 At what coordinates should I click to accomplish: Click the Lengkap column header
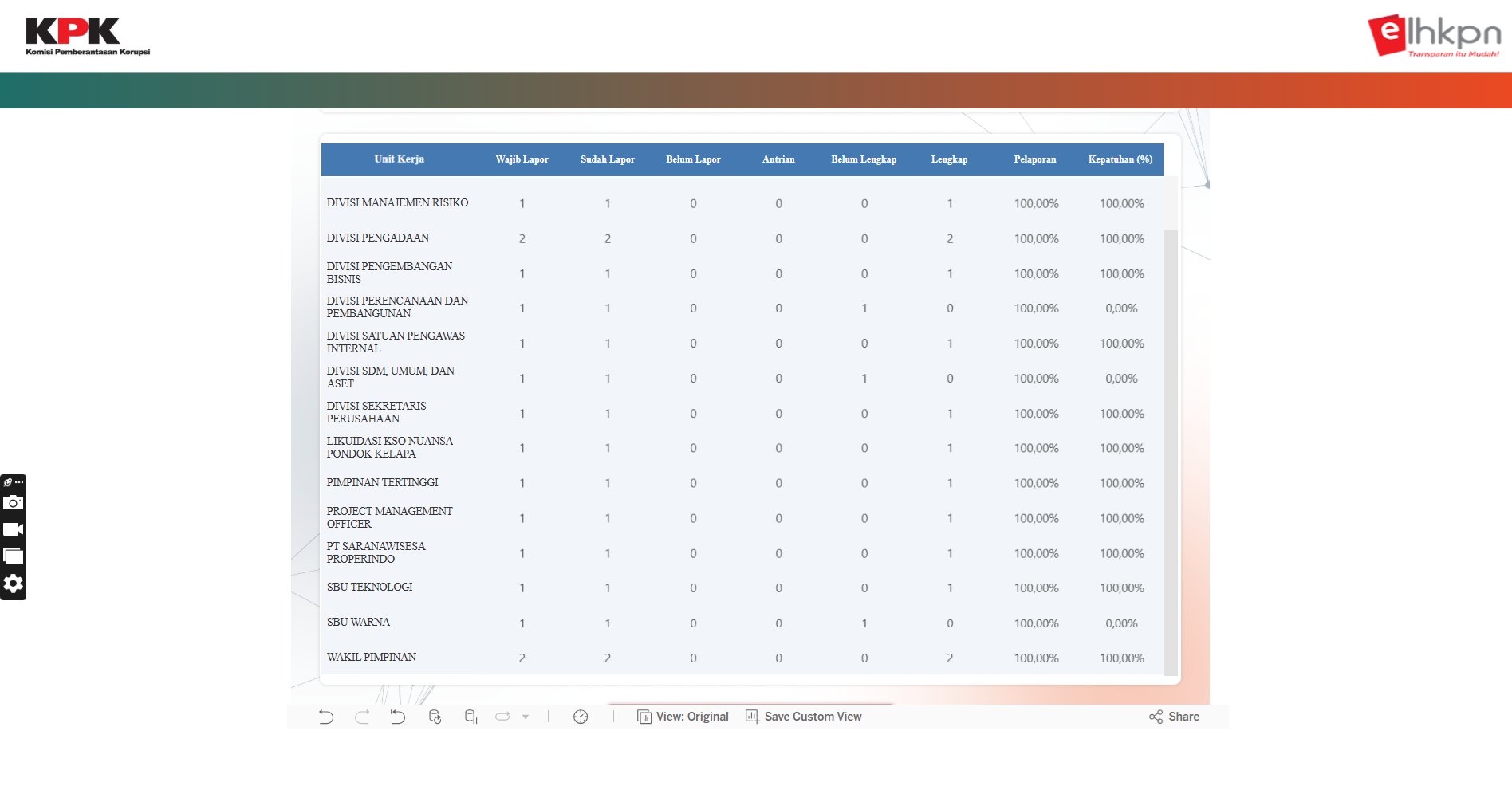tap(949, 159)
